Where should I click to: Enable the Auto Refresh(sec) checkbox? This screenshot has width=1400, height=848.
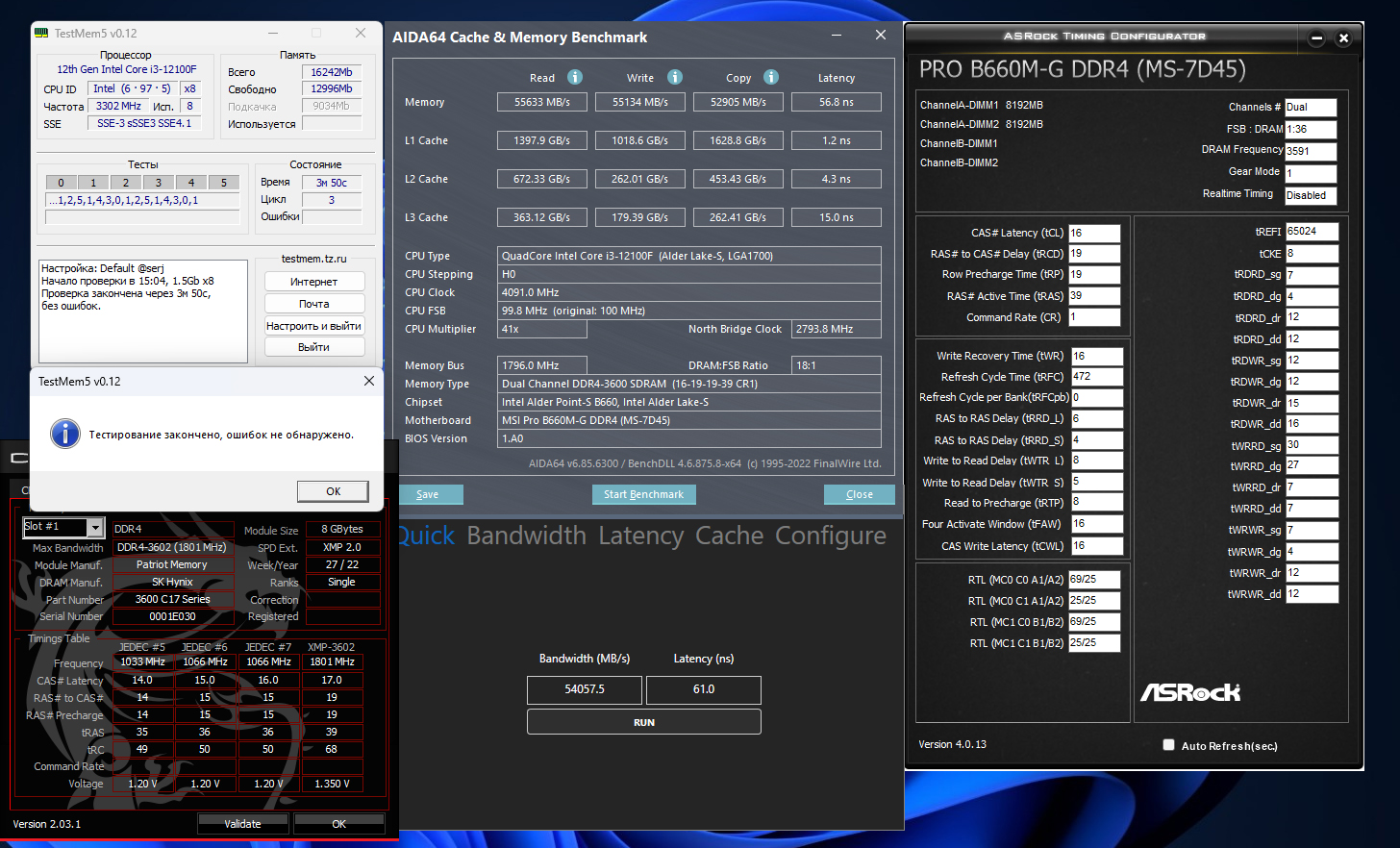click(x=1168, y=745)
